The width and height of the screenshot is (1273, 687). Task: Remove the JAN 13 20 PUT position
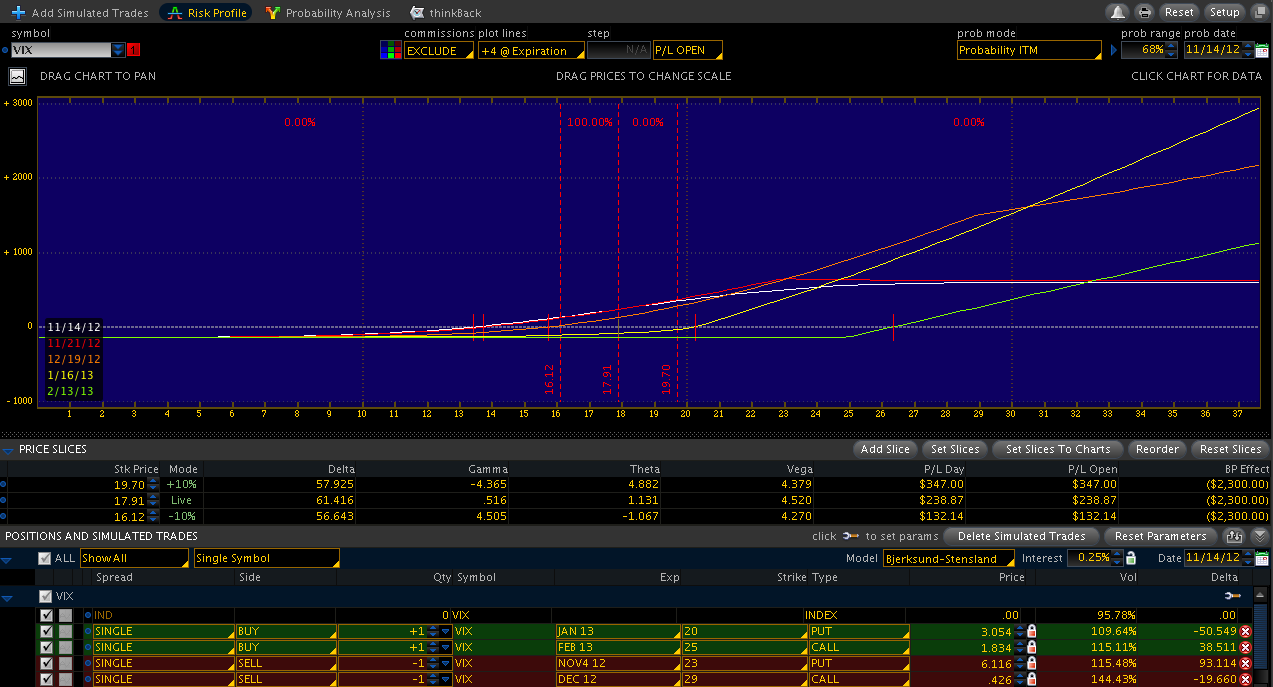1245,631
